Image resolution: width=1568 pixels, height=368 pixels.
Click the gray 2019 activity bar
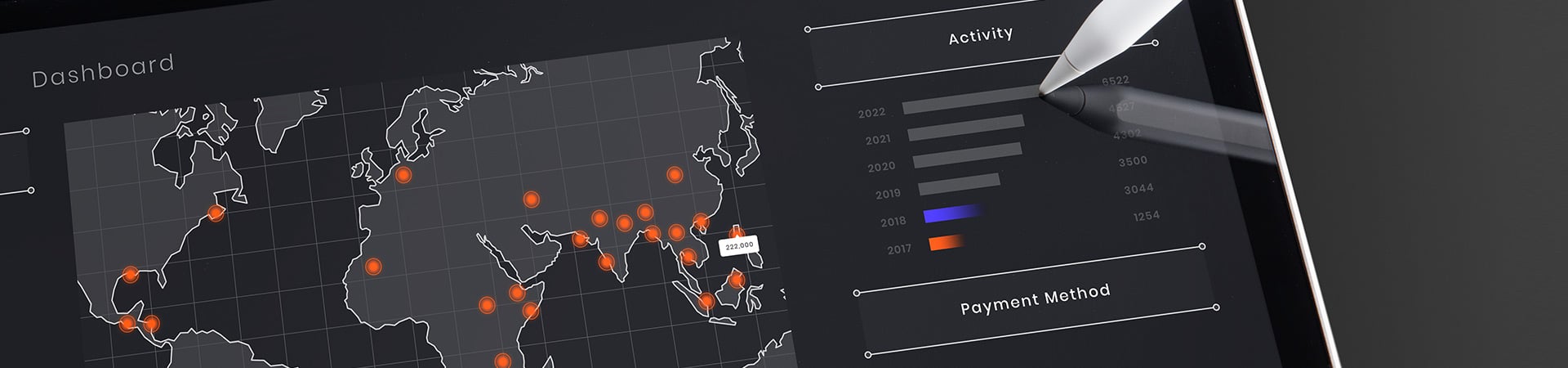959,184
